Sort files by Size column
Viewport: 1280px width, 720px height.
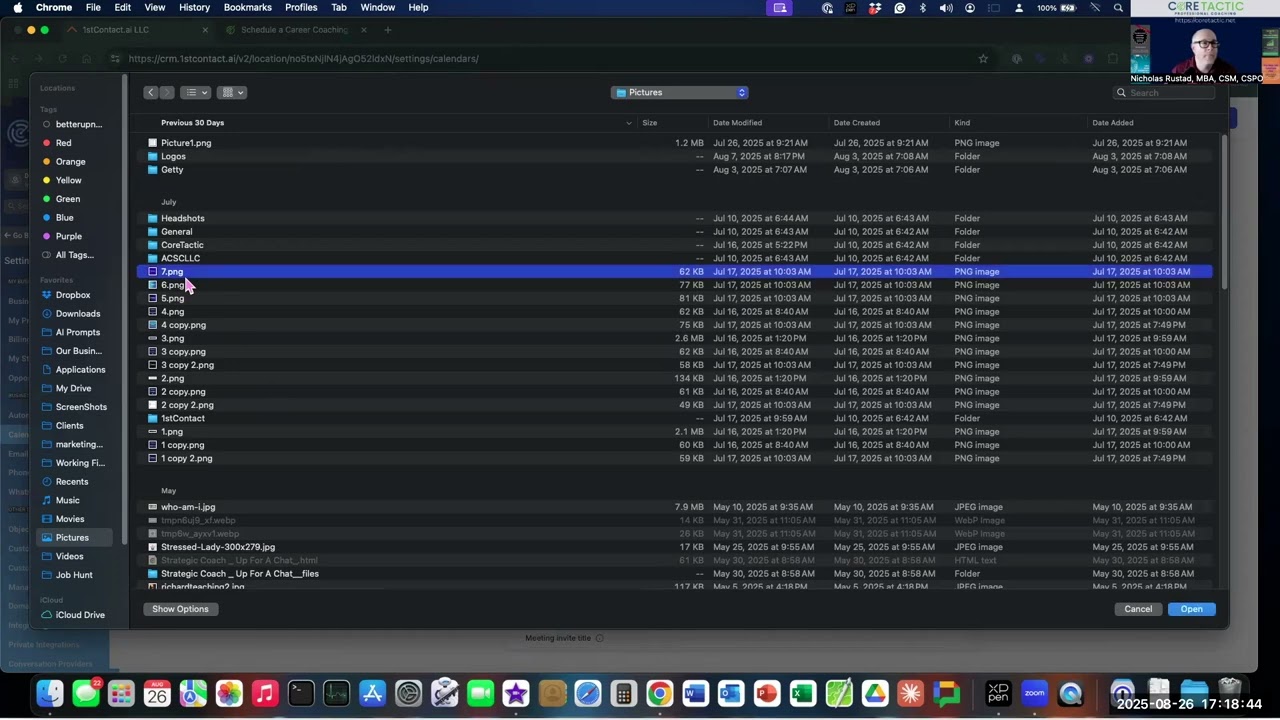tap(650, 123)
